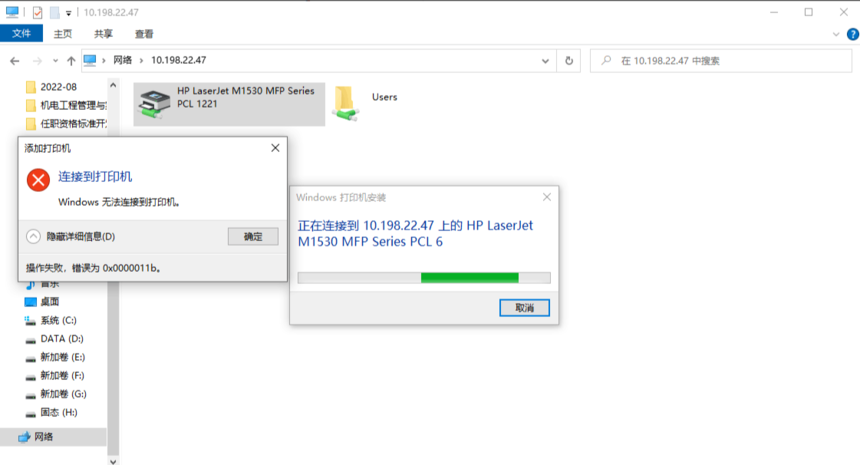Collapse details with 隐藏详细信息 chevron
Image resolution: width=860 pixels, height=465 pixels.
33,236
